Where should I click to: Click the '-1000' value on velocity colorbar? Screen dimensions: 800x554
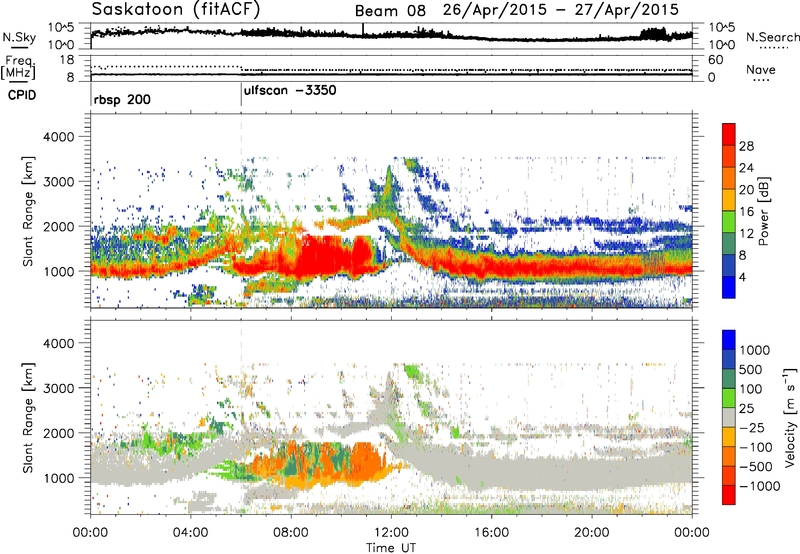pos(760,486)
